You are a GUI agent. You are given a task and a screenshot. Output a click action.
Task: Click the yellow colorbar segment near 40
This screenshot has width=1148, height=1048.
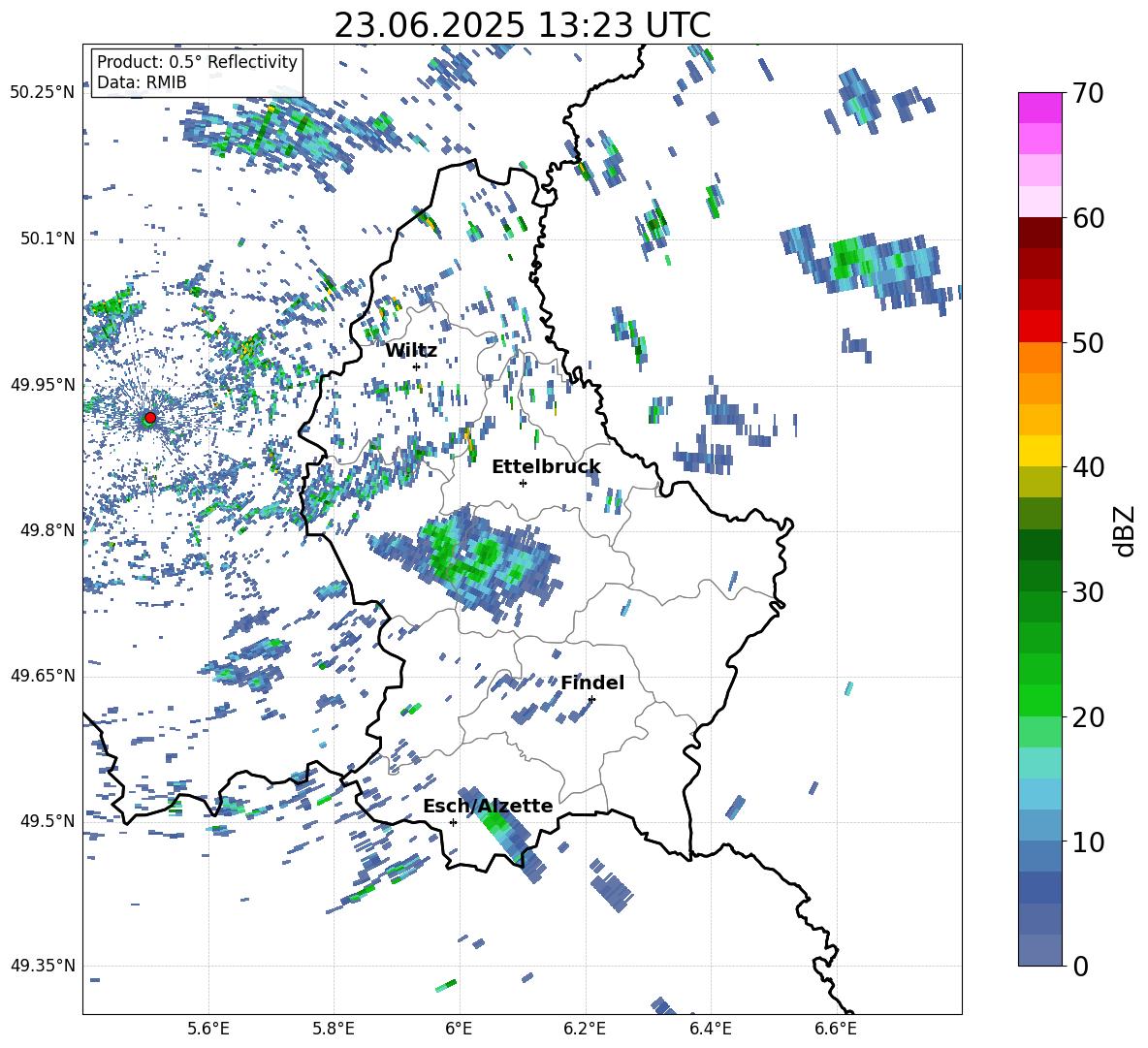[x=1039, y=451]
